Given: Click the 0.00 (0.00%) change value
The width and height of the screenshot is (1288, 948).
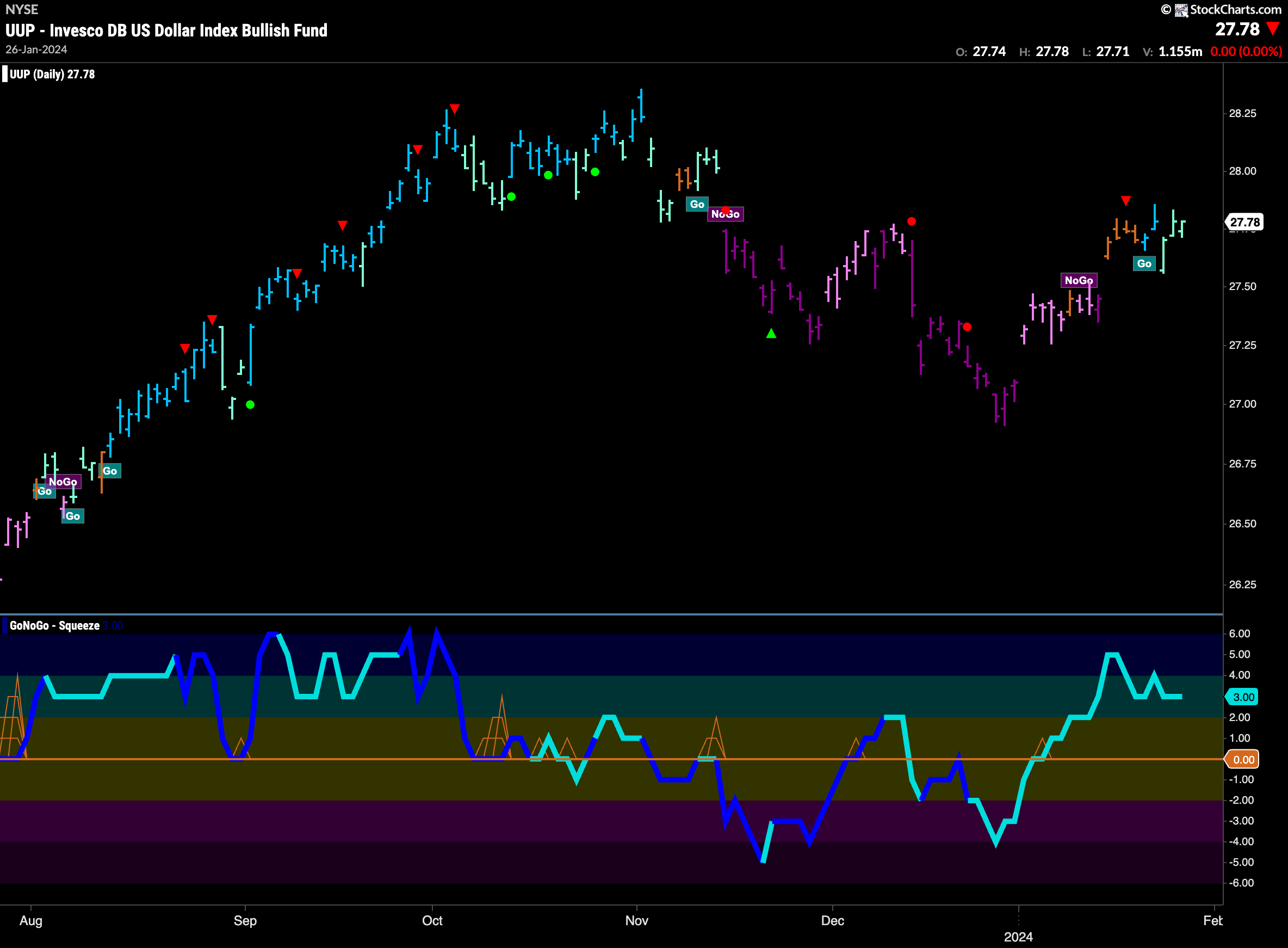Looking at the screenshot, I should 1246,52.
